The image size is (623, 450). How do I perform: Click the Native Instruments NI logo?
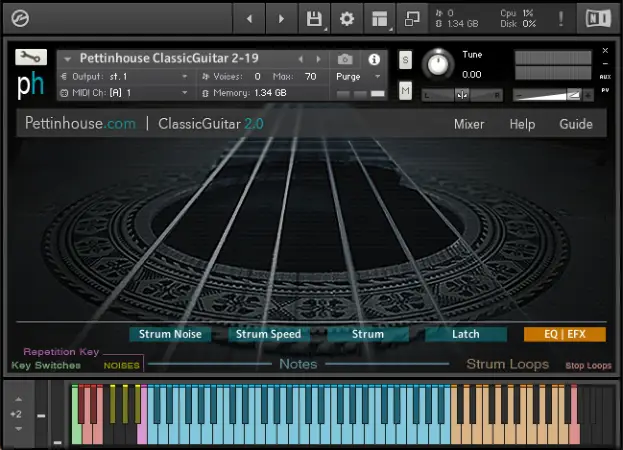(597, 18)
